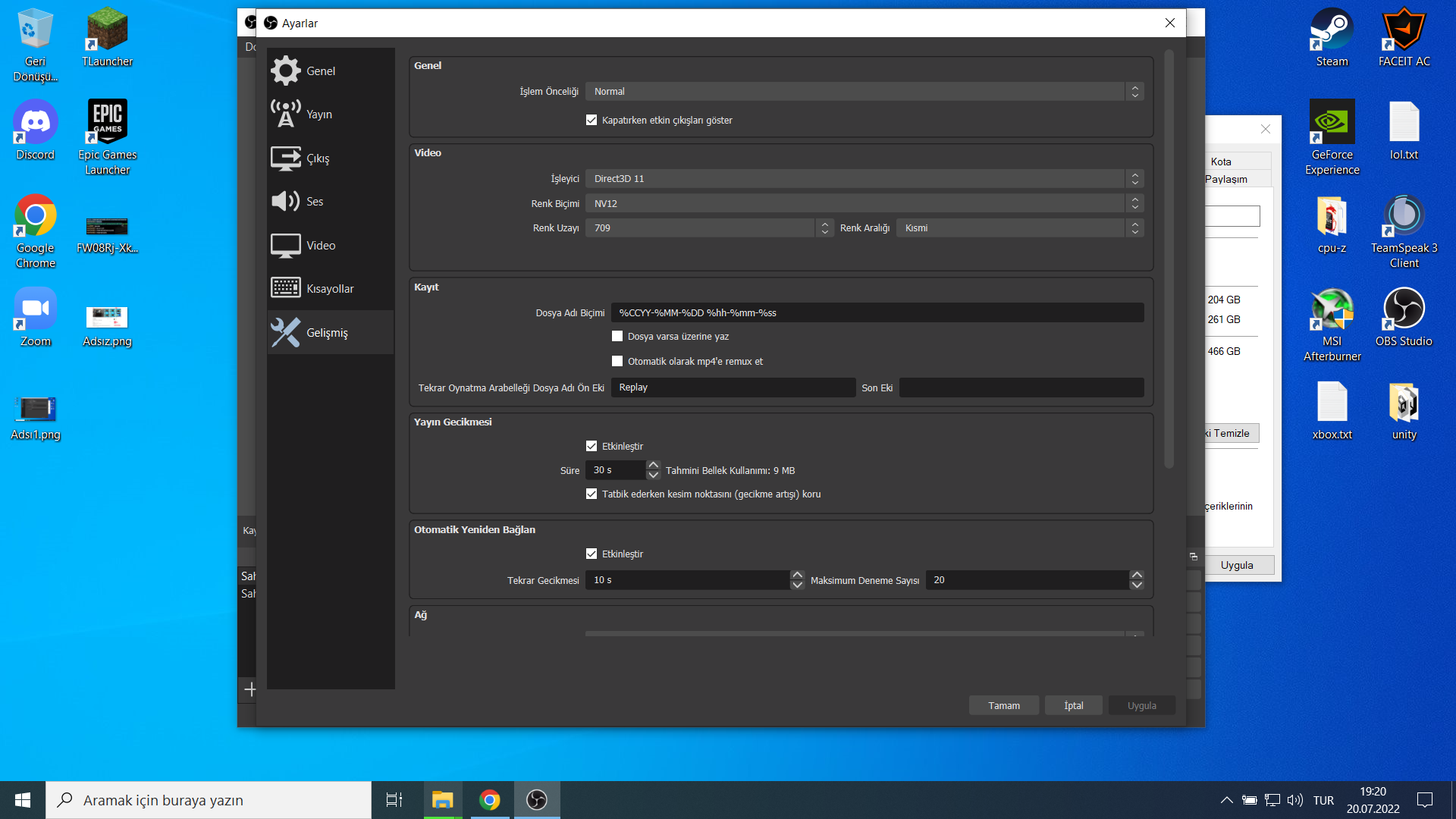This screenshot has width=1456, height=819.
Task: Expand İşlem Önceliği Normal dropdown
Action: coord(864,91)
